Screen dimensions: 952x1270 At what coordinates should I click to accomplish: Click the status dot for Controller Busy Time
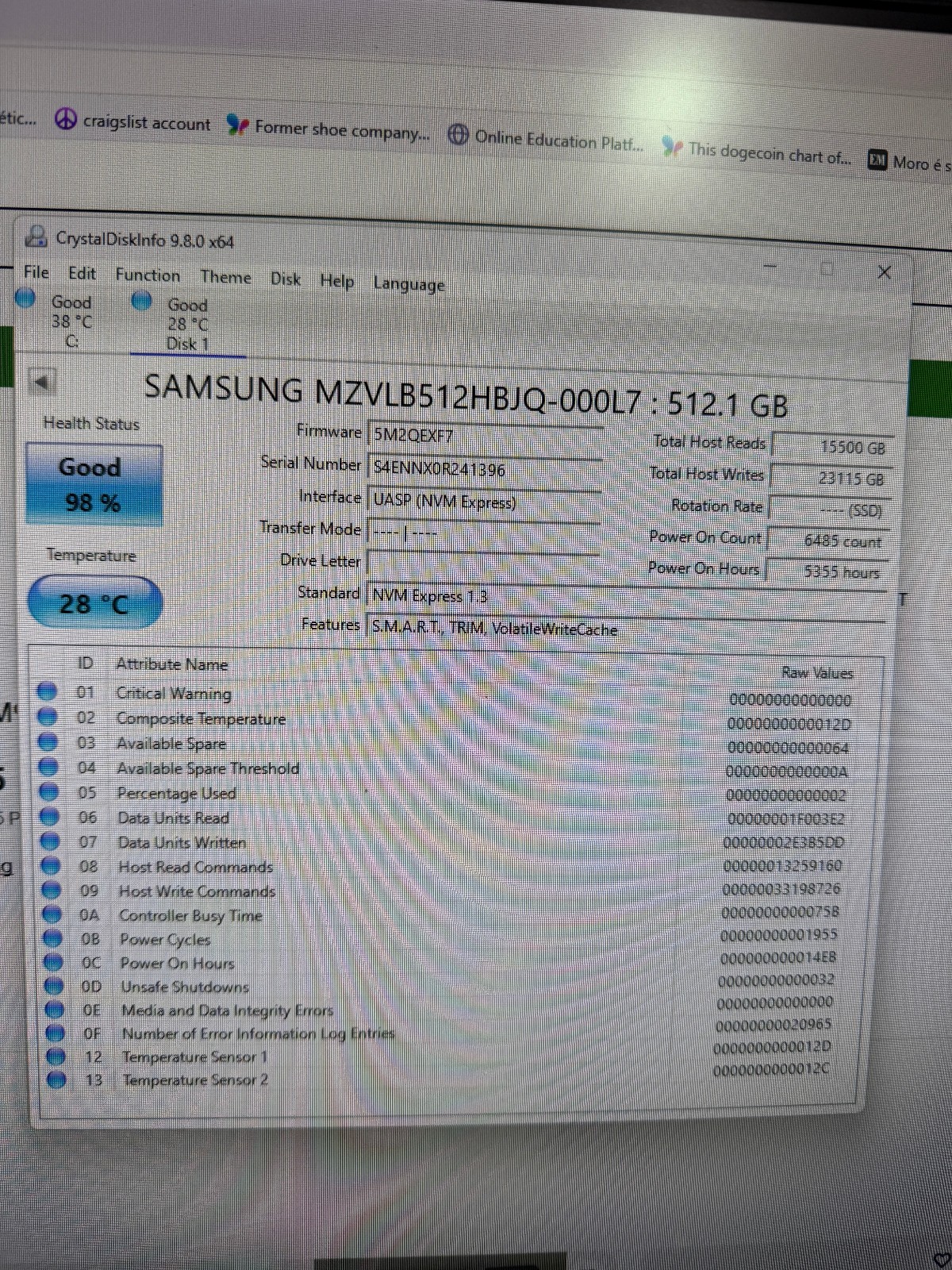(52, 914)
